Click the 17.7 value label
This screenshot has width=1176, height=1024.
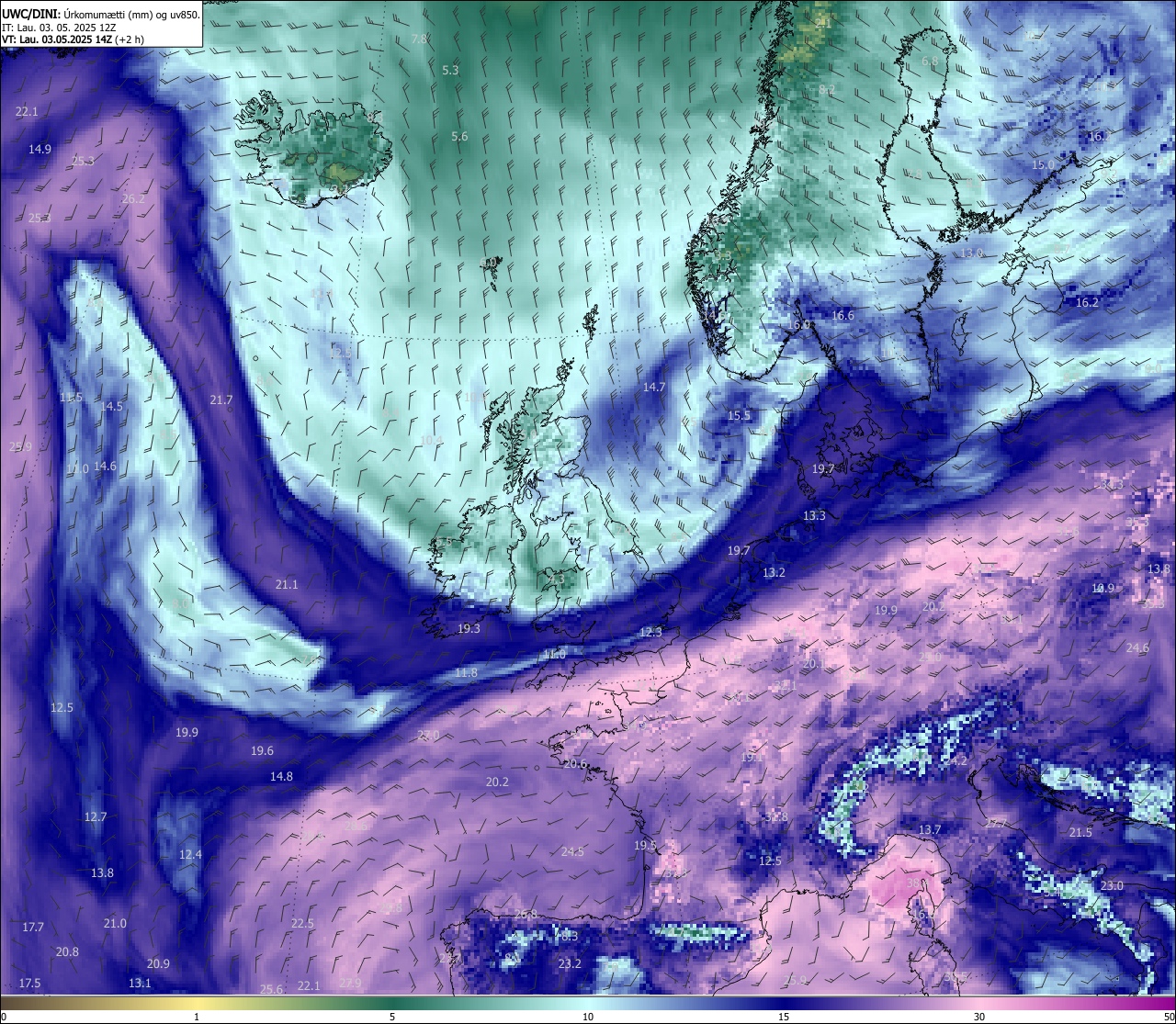click(x=33, y=927)
